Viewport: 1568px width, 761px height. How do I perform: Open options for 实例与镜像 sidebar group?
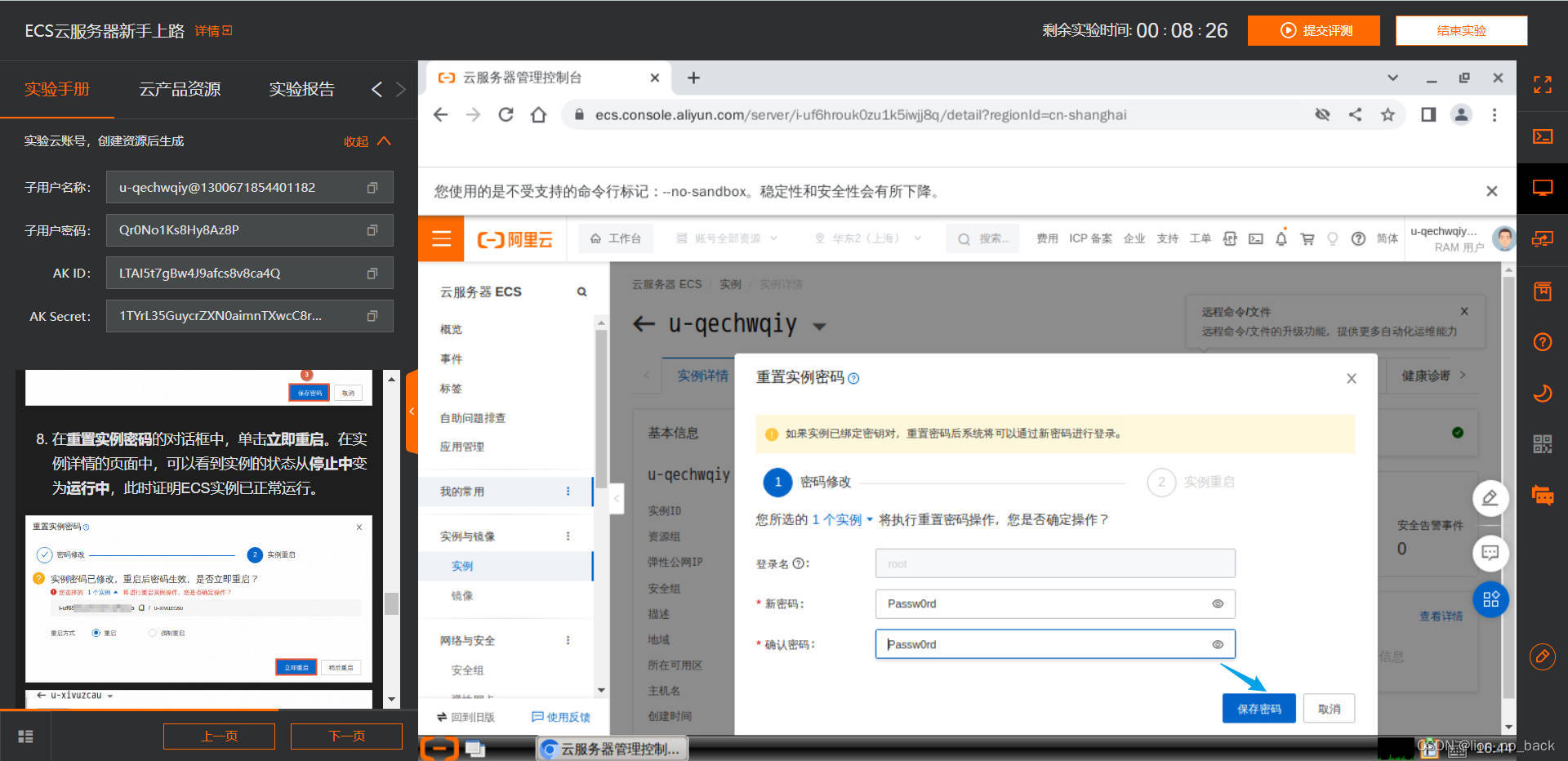click(568, 536)
